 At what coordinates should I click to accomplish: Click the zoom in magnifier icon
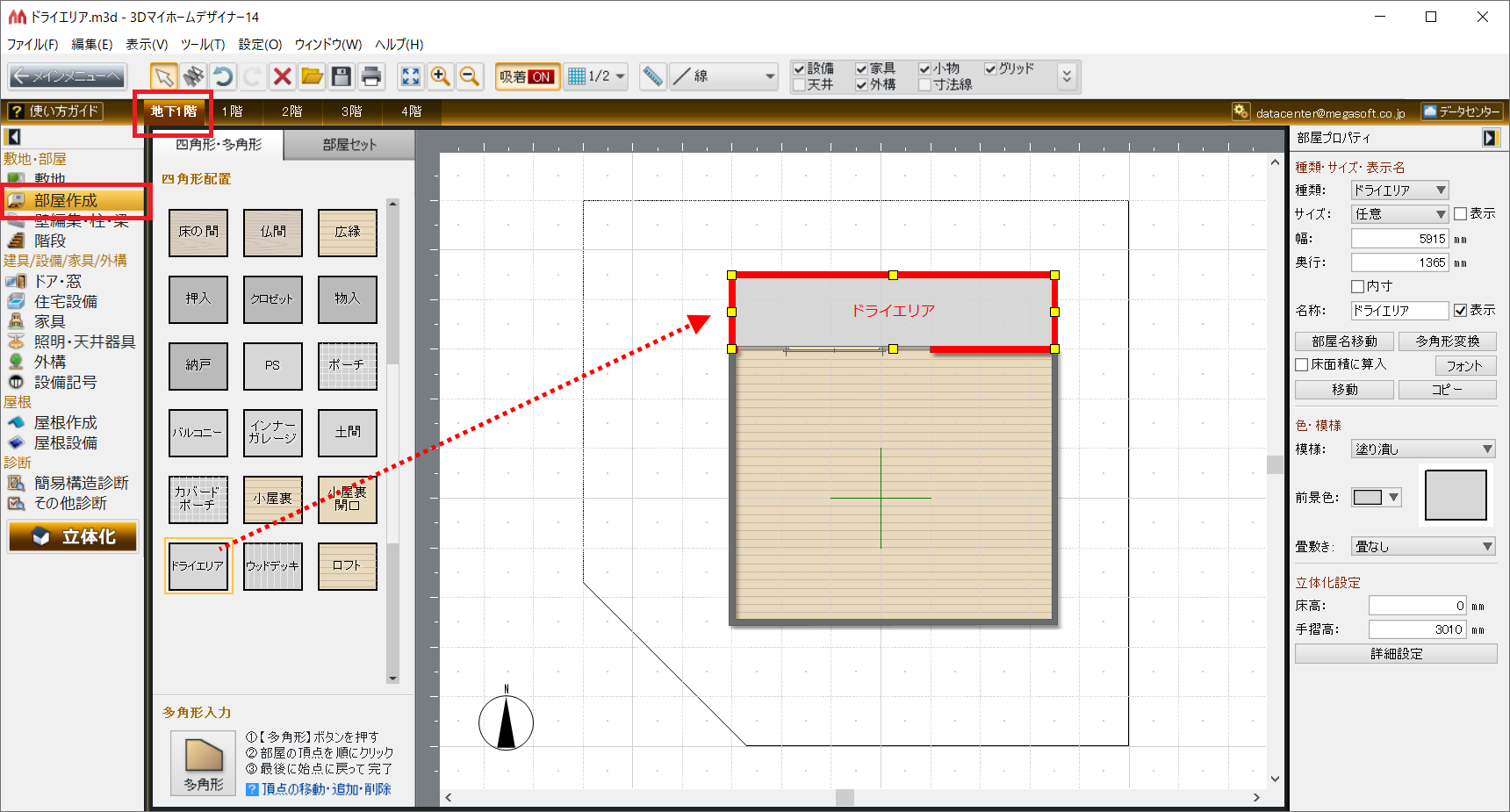(x=440, y=76)
